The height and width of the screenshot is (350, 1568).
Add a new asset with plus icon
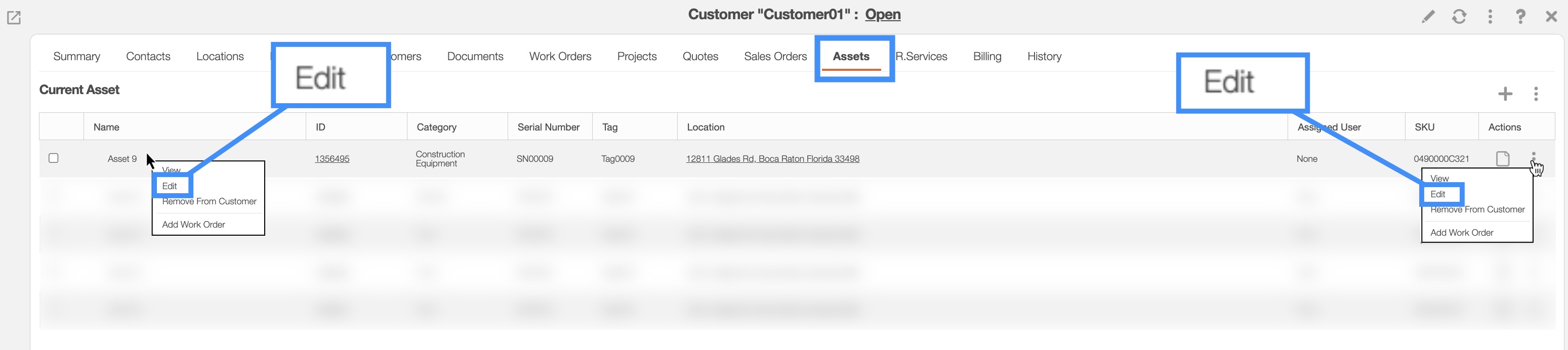1505,94
